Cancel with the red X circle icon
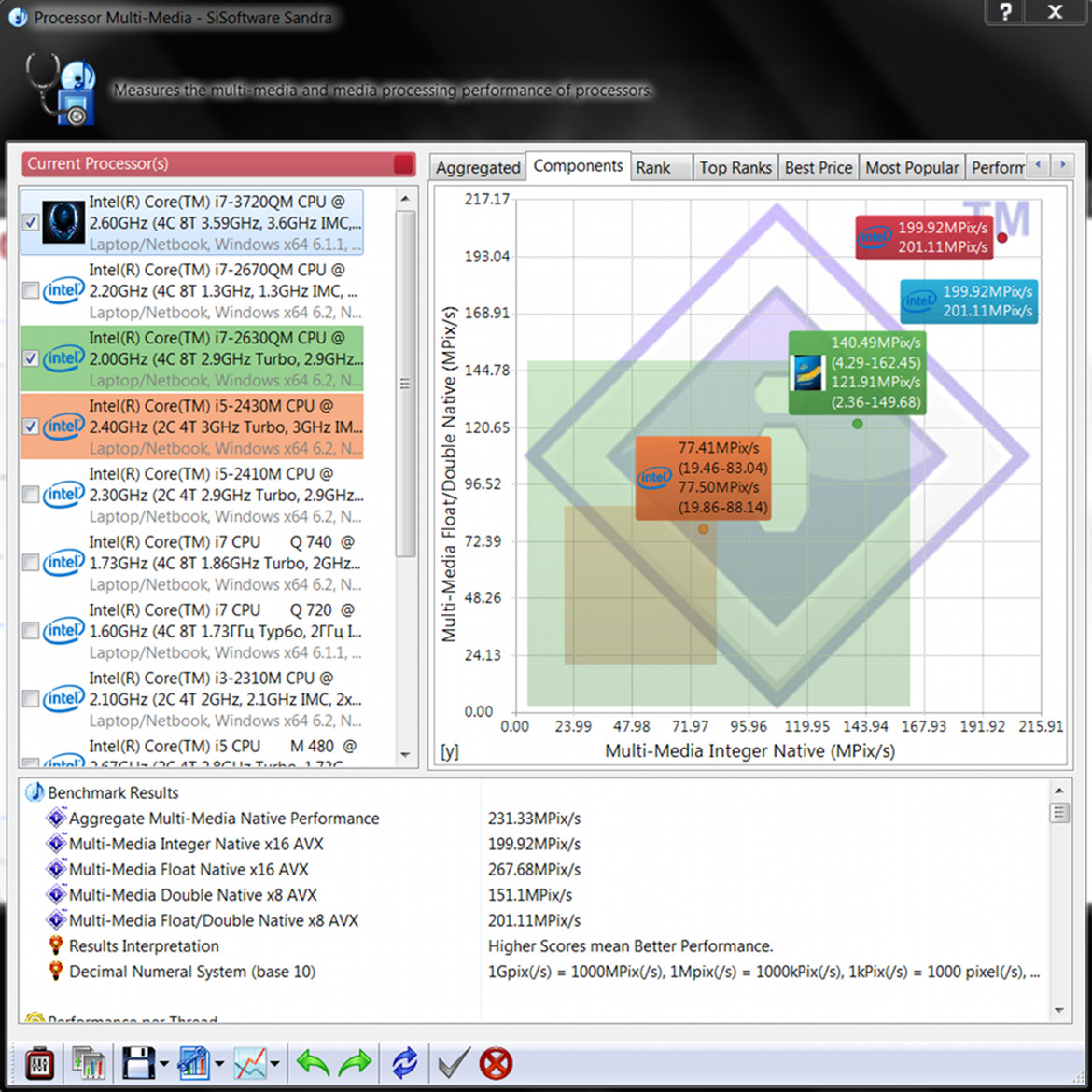Screen dimensions: 1092x1092 click(x=496, y=1063)
